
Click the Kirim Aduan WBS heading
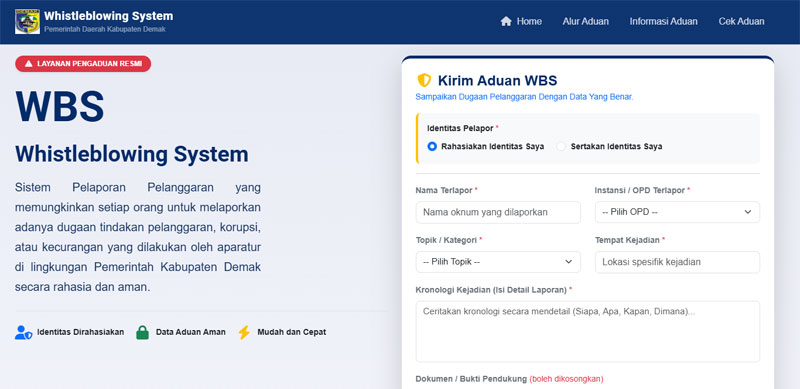click(x=497, y=81)
